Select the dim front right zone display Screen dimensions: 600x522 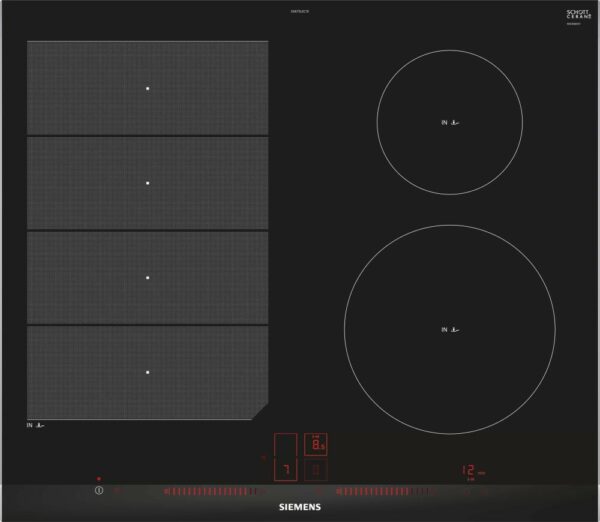point(316,470)
